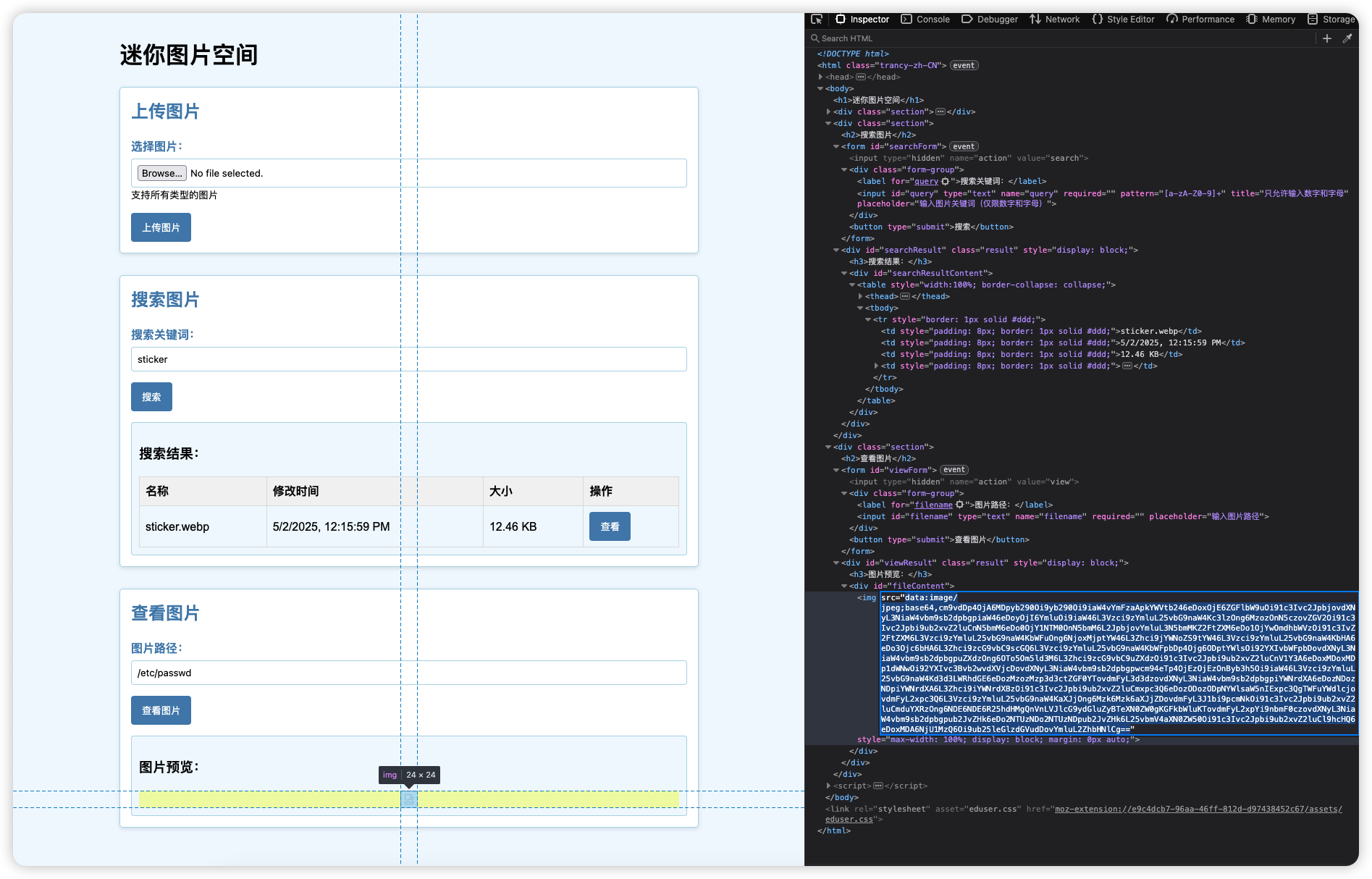Expand the thead element node
The image size is (1372, 879).
coord(860,296)
